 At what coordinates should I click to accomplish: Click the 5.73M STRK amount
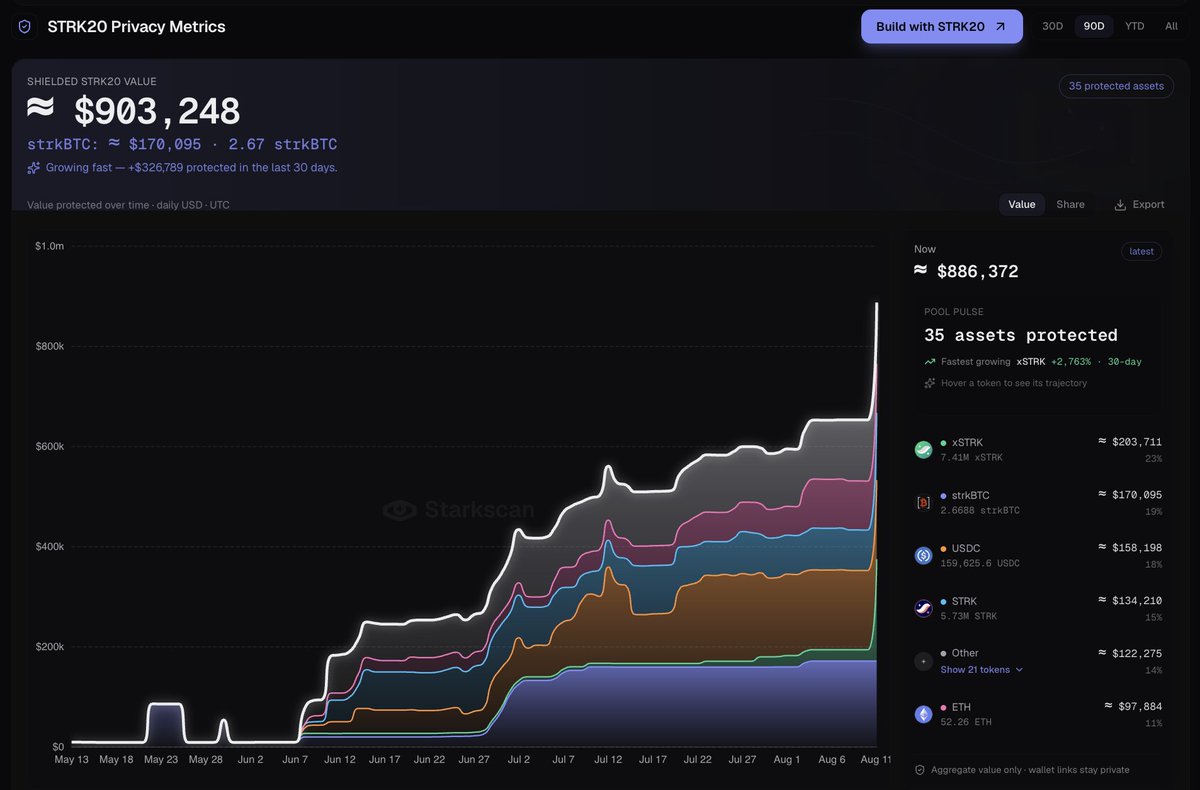969,616
